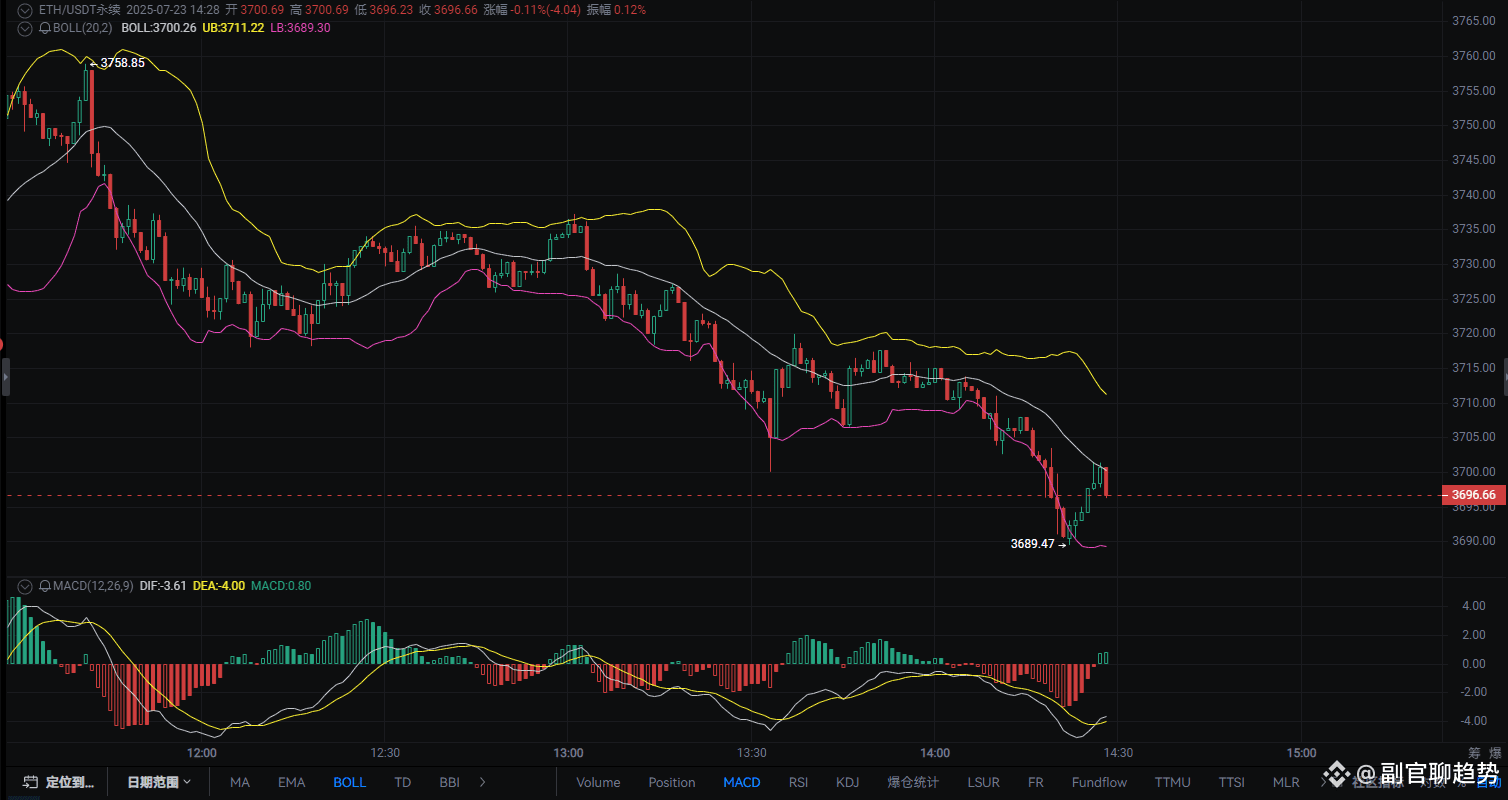Select the MLR indicator
This screenshot has height=800, width=1508.
coord(1286,782)
